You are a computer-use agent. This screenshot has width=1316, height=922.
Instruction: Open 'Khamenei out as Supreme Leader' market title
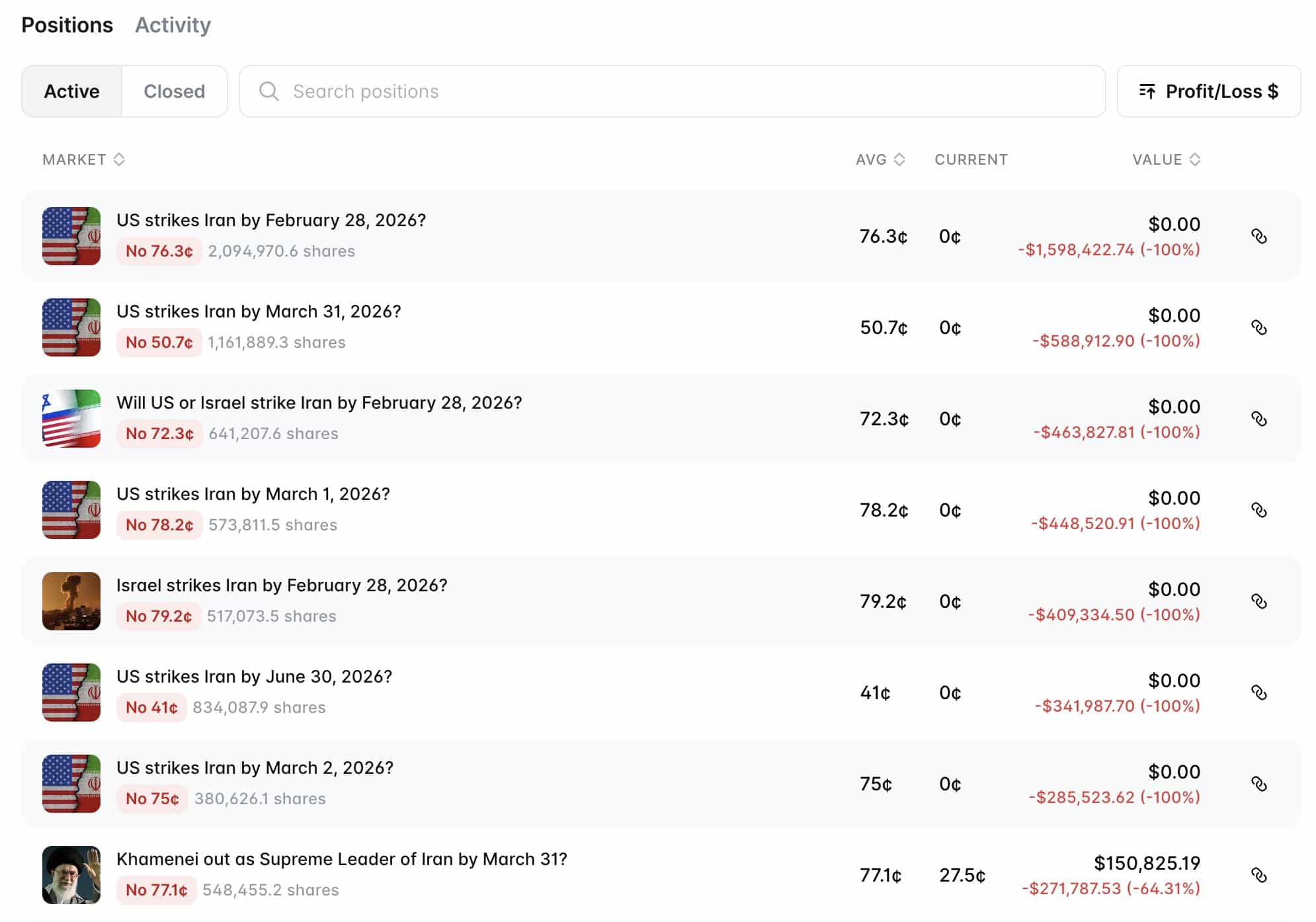point(341,859)
